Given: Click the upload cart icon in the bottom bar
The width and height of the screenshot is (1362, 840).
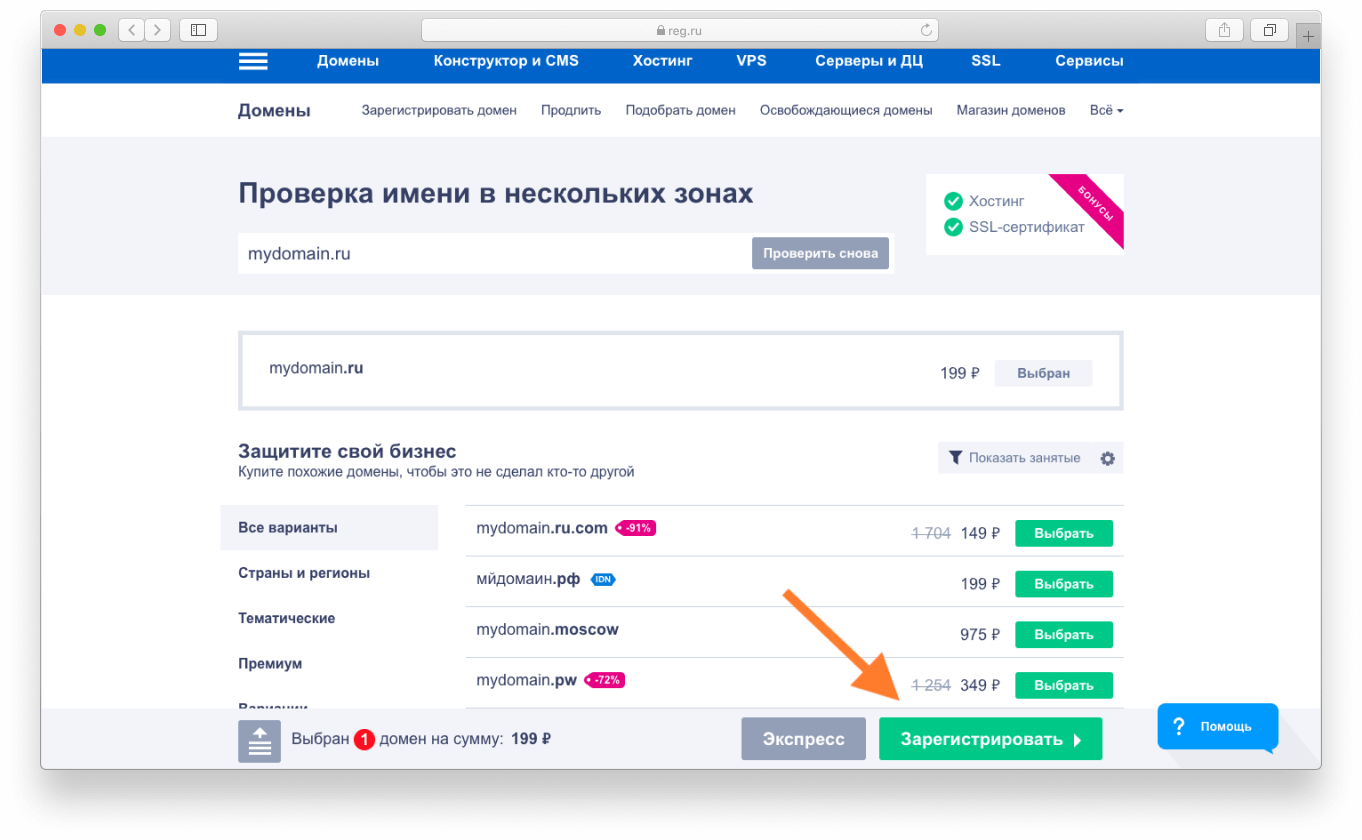Looking at the screenshot, I should pyautogui.click(x=259, y=740).
